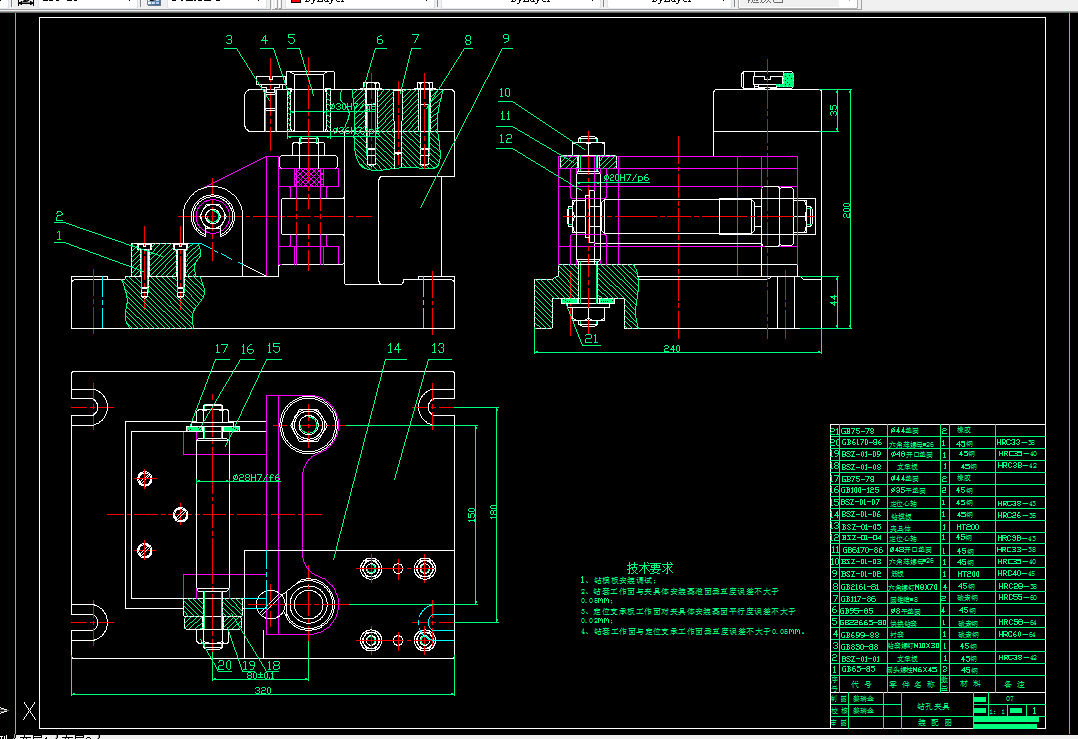Click the 200 height dimension text
This screenshot has height=739, width=1078.
[846, 210]
